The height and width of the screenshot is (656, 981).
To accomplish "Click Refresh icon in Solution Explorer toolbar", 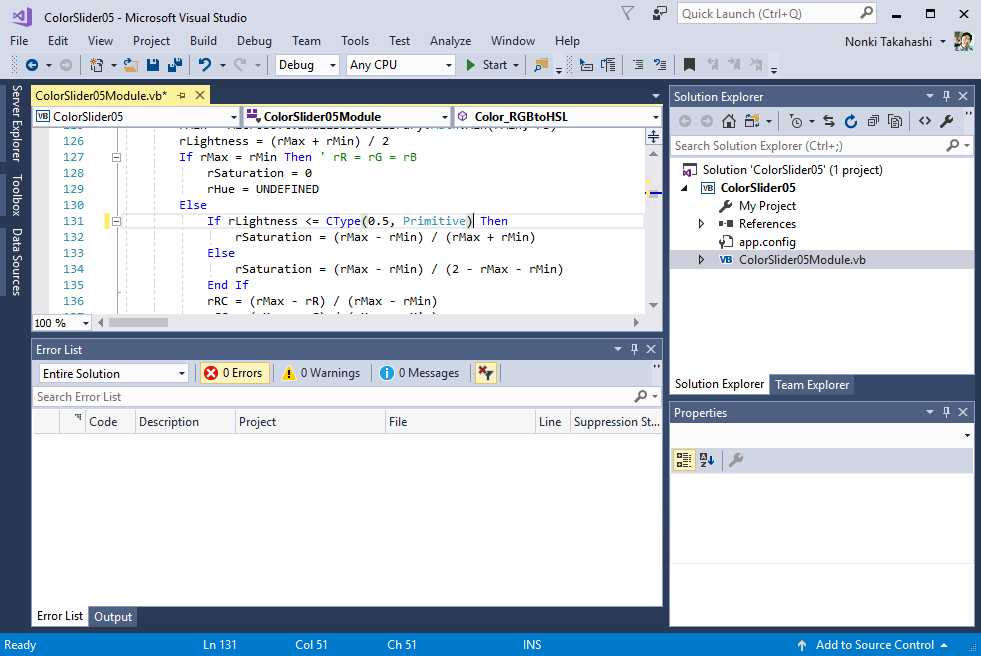I will [x=851, y=121].
